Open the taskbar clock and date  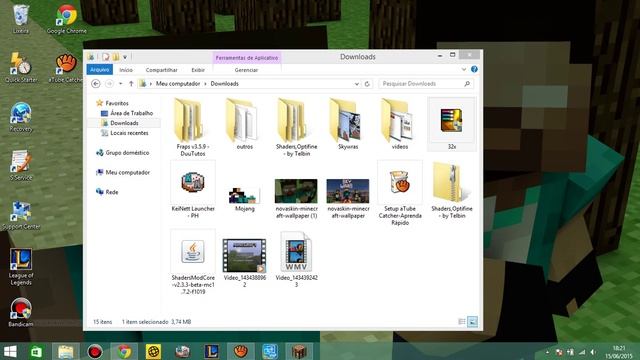coord(618,352)
